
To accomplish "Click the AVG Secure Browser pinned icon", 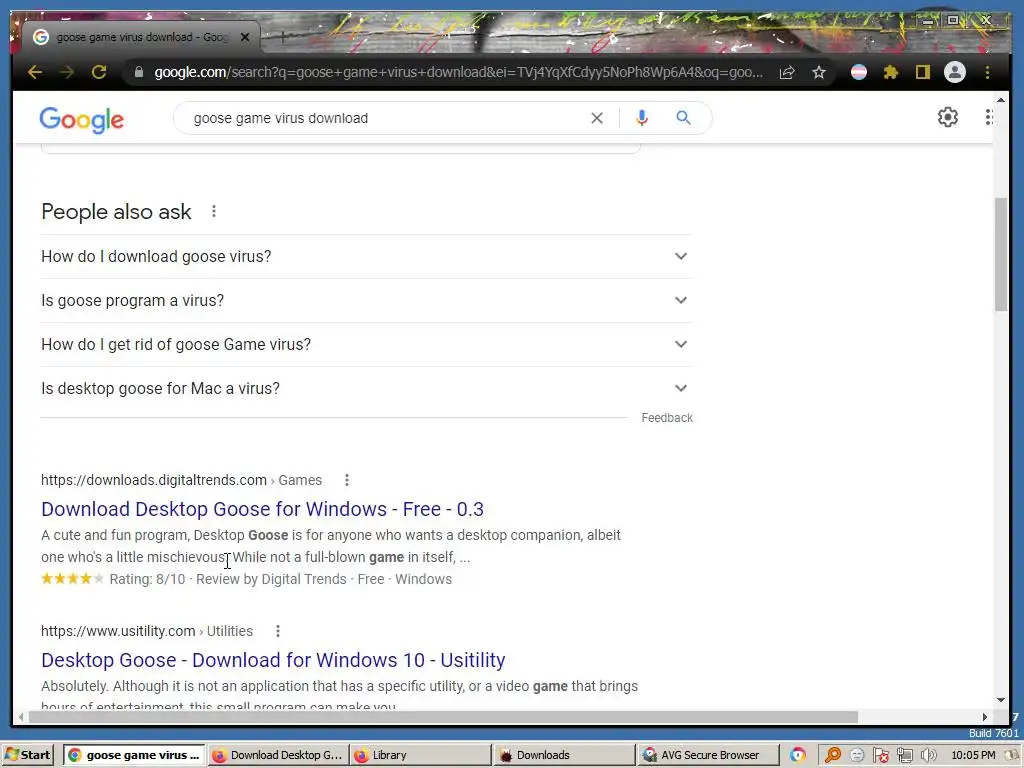I will coord(797,755).
